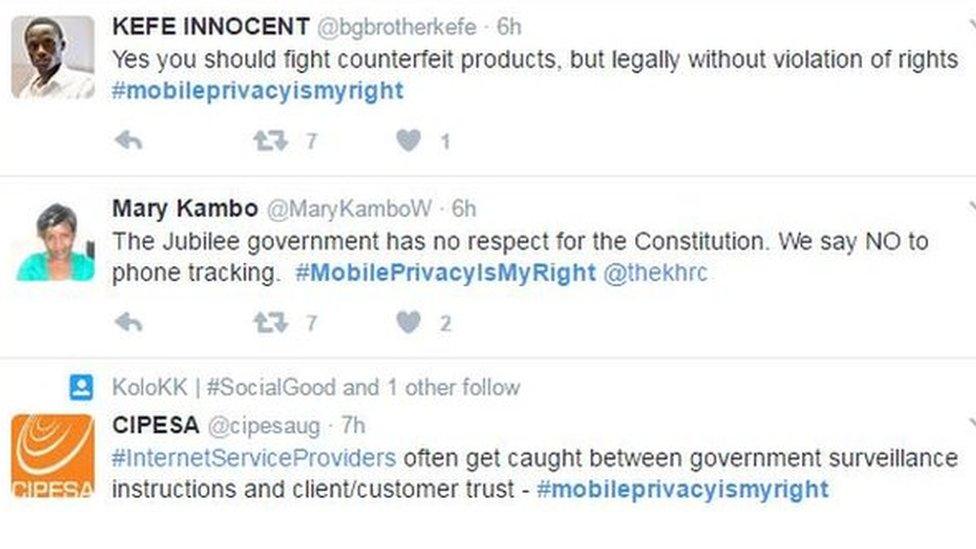The width and height of the screenshot is (976, 549).
Task: Retweet KEFE INNOCENT's counterfeit products tweet
Action: [x=271, y=141]
